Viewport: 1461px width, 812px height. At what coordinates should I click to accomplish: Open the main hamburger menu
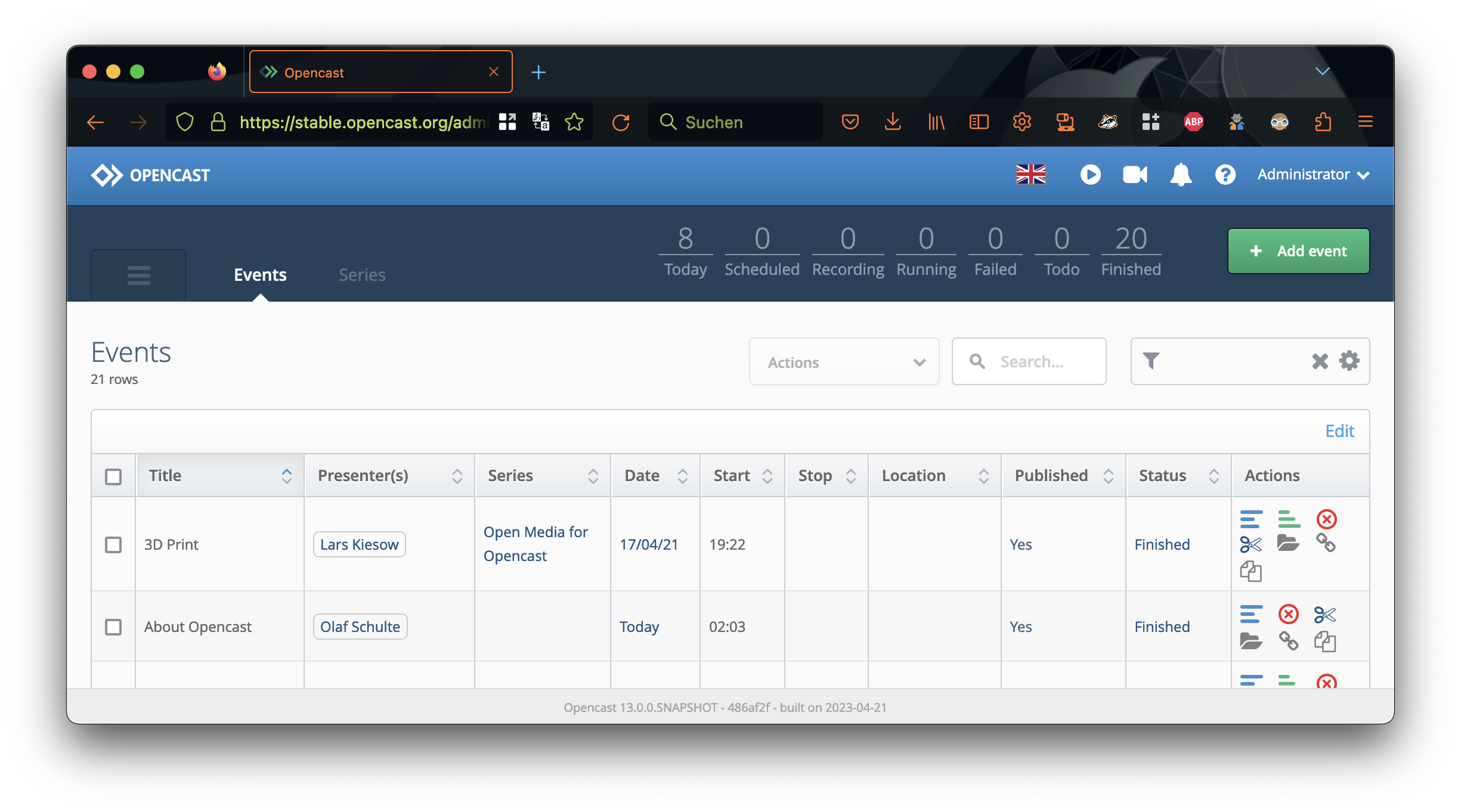tap(138, 275)
